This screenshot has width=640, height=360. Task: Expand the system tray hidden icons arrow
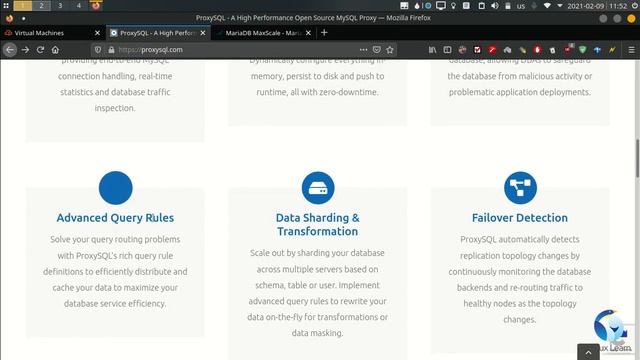pyautogui.click(x=560, y=6)
